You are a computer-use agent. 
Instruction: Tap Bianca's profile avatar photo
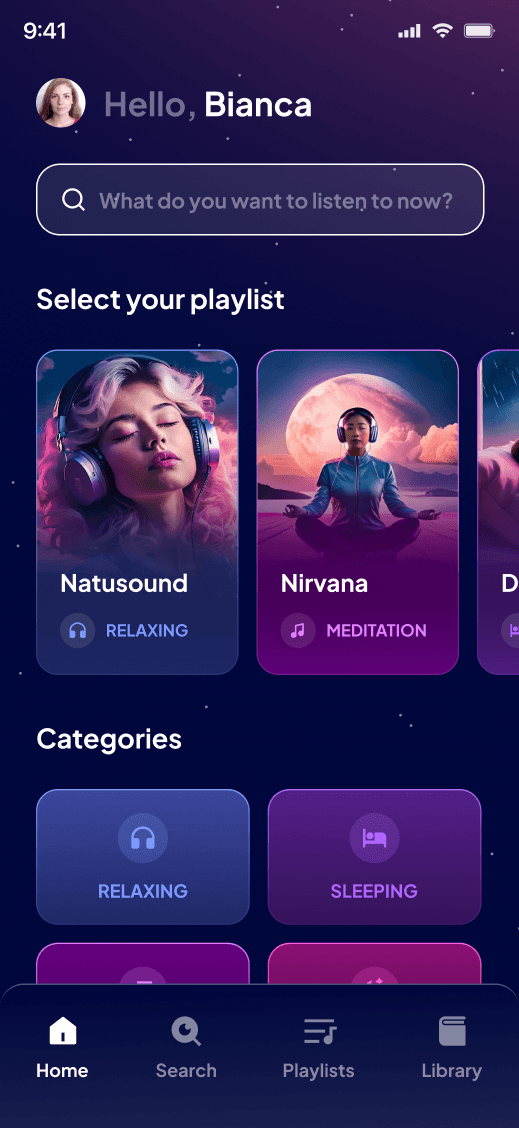coord(61,103)
